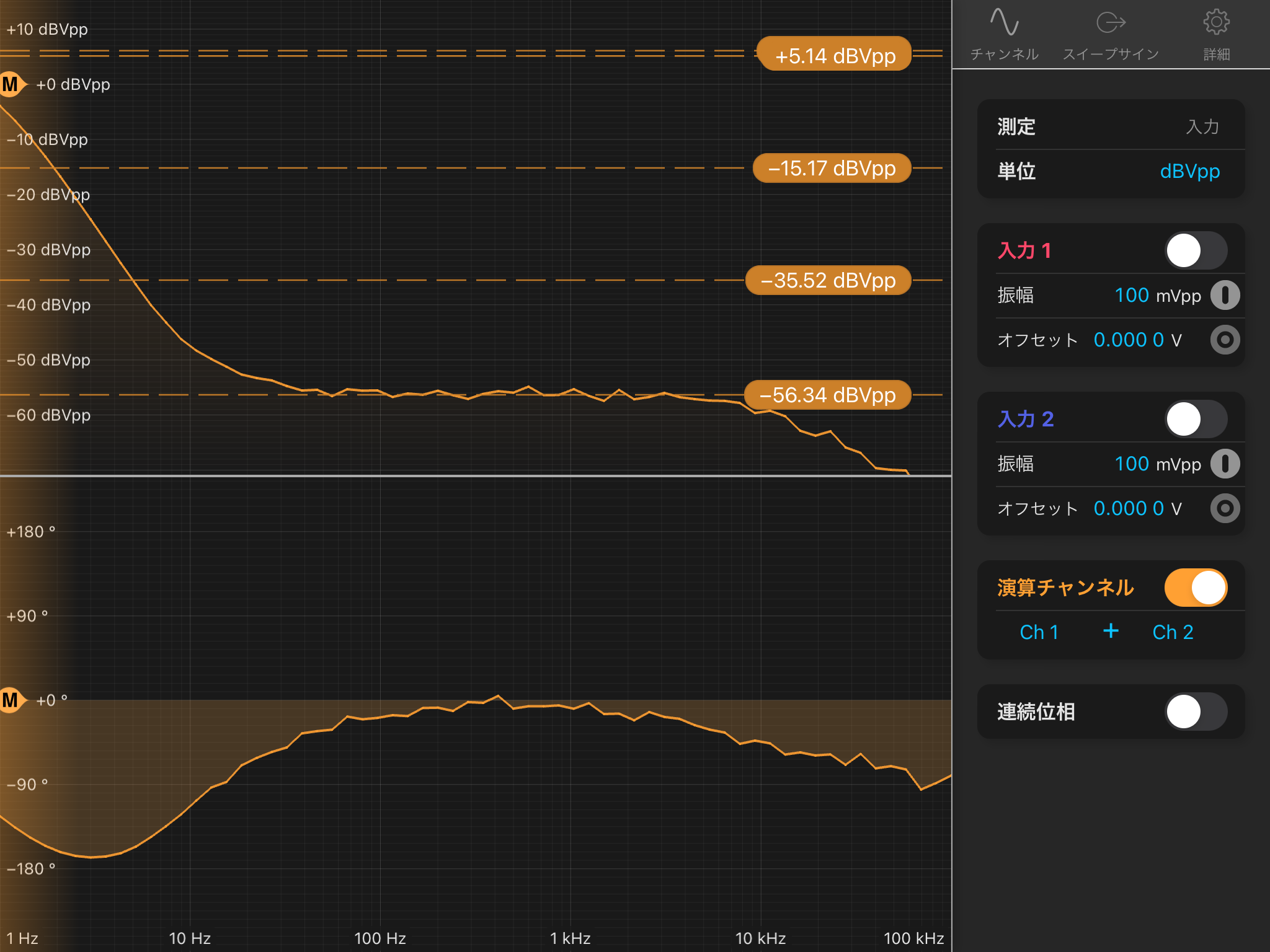Select the −56.34 dBVpp cursor label
Viewport: 1270px width, 952px height.
point(827,395)
